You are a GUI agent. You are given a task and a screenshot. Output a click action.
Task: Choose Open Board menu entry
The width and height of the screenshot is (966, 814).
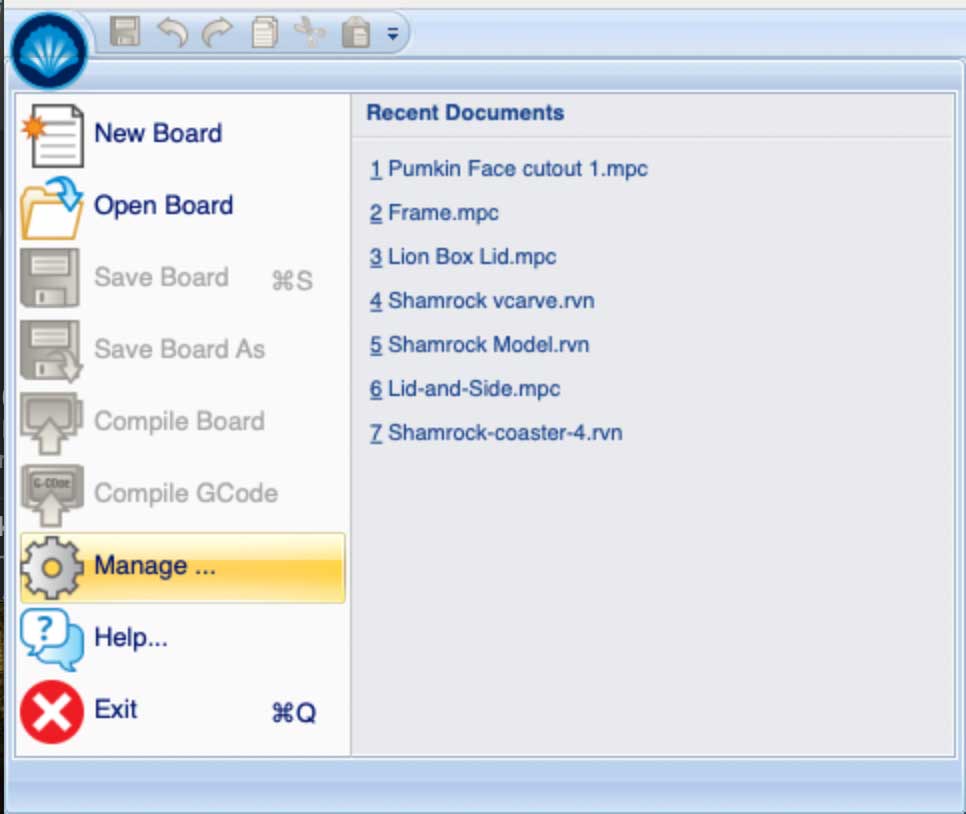[163, 205]
